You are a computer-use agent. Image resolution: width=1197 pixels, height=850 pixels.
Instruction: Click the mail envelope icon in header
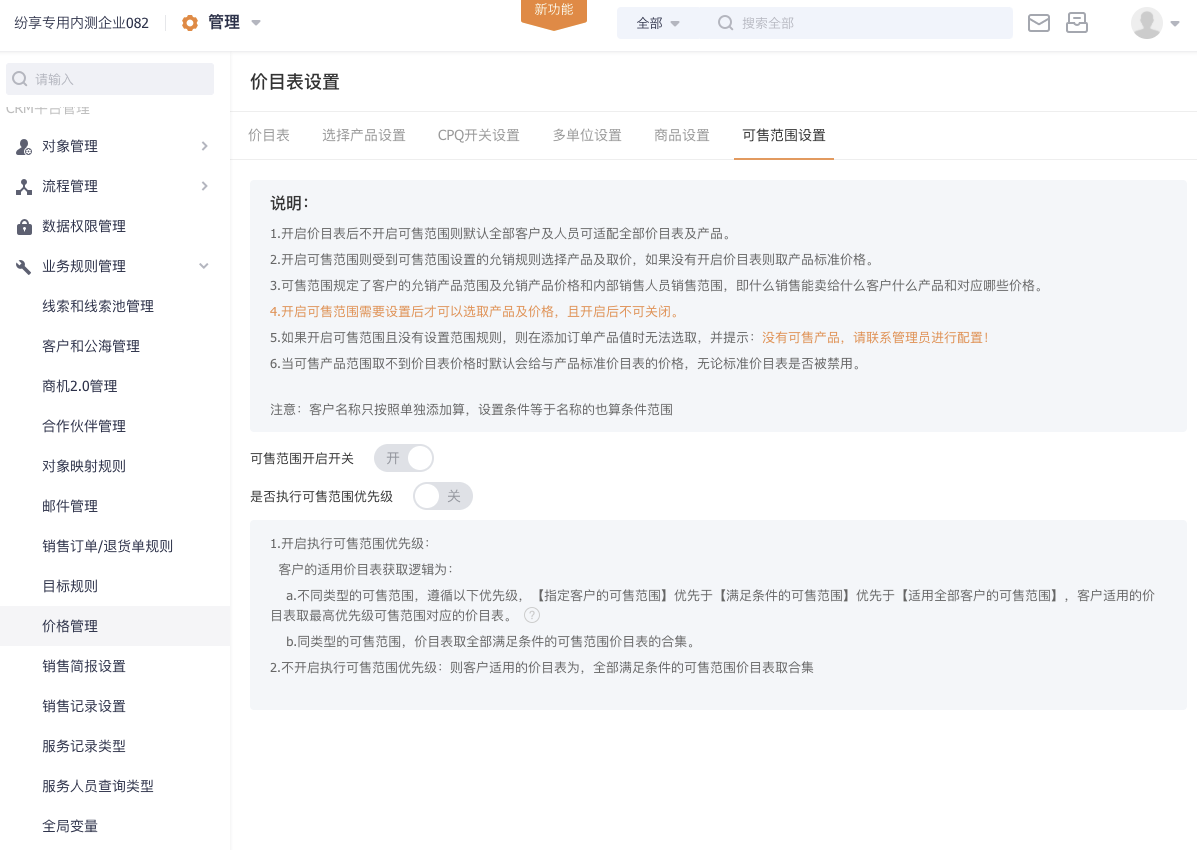click(1039, 23)
